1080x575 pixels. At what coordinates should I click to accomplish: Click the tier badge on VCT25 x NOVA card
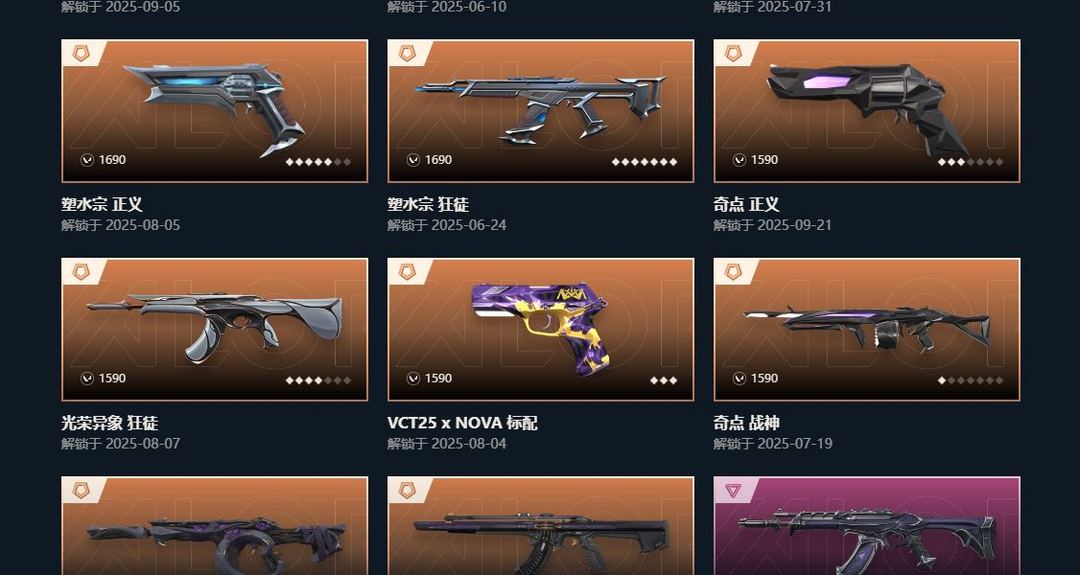407,271
